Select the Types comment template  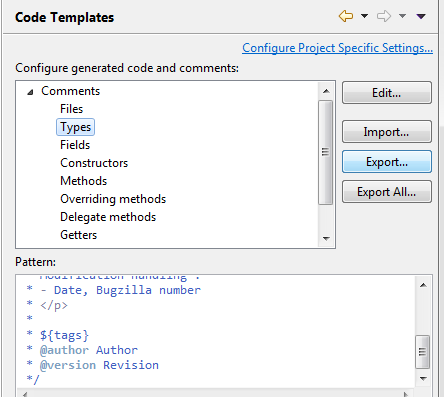75,127
